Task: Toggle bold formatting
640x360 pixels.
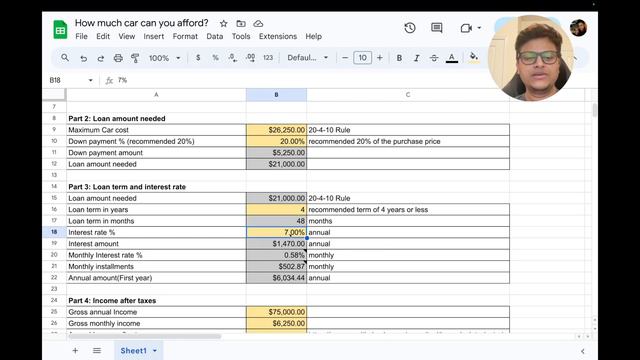Action: coord(399,58)
